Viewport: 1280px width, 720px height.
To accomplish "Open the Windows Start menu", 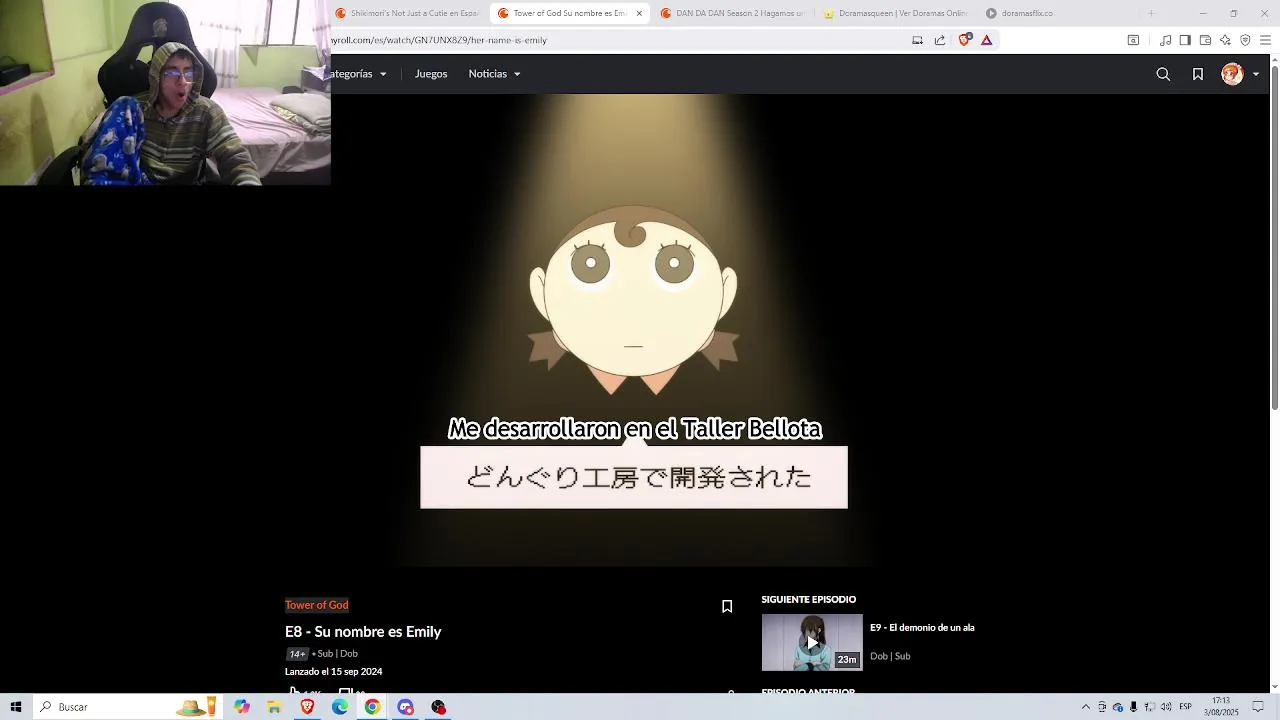I will 16,707.
